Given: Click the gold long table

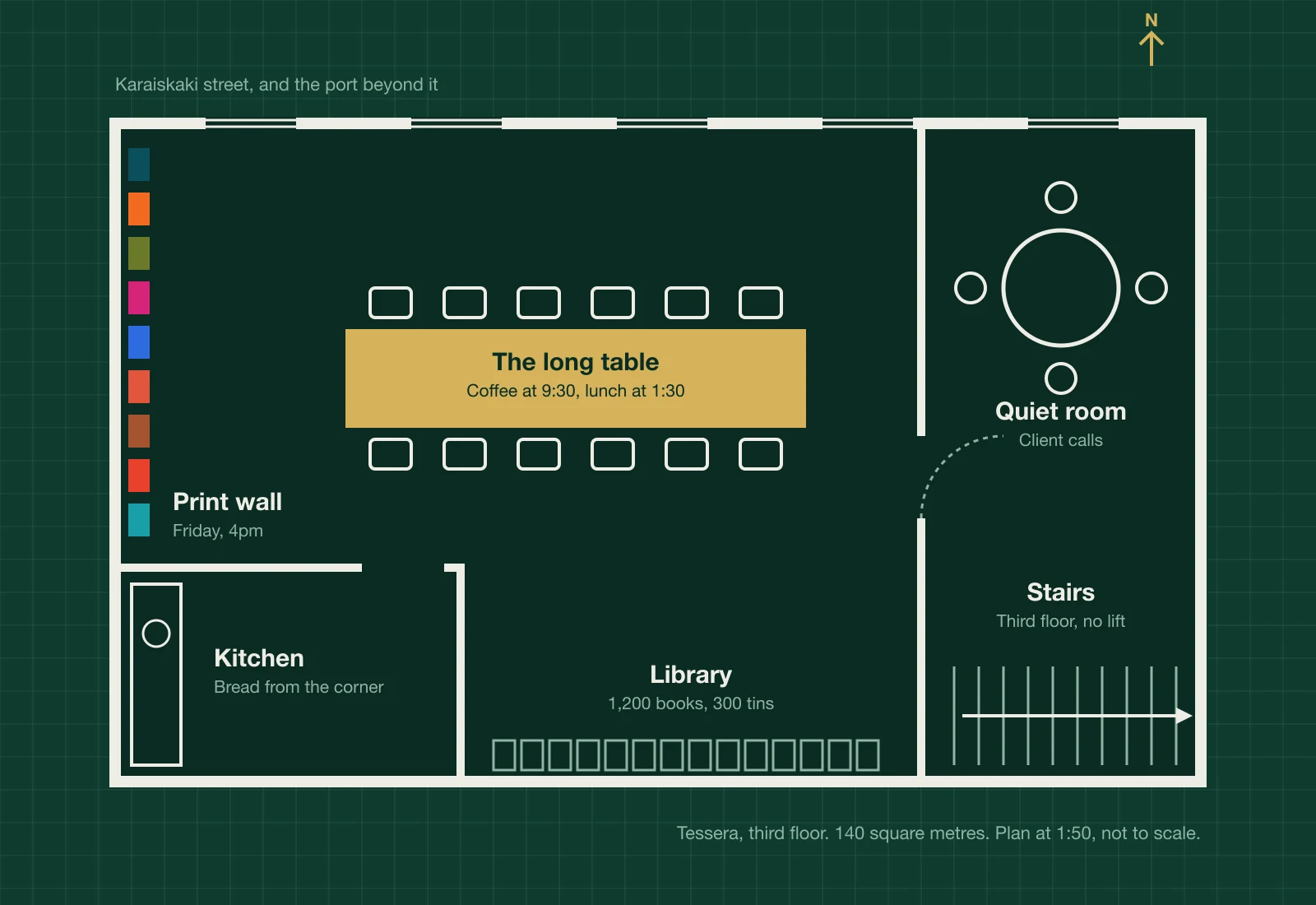Looking at the screenshot, I should pos(576,378).
